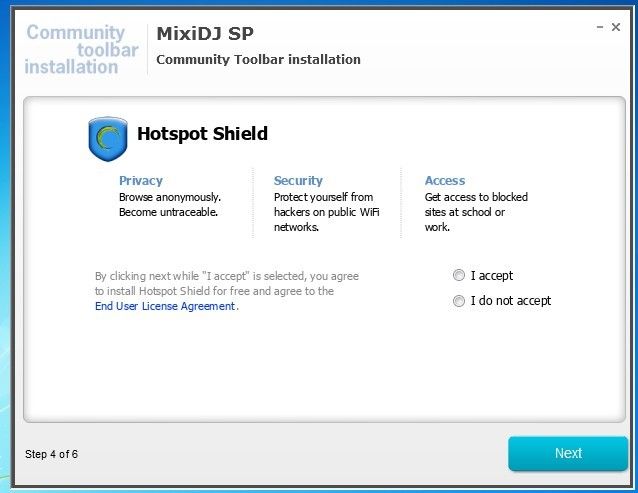
Task: Click the "Protect yourself from hackers" description
Action: (x=326, y=212)
